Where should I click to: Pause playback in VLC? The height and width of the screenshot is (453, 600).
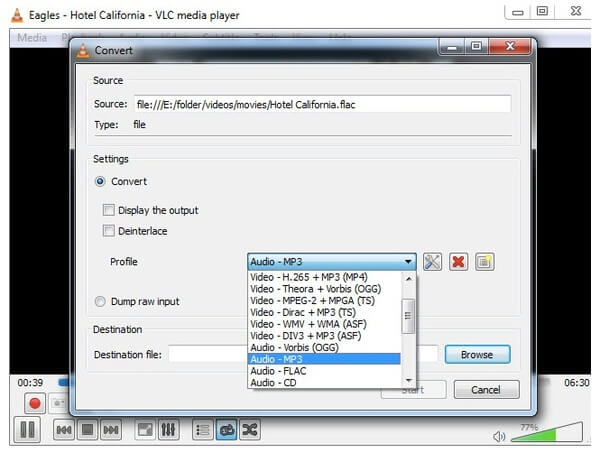[x=27, y=429]
